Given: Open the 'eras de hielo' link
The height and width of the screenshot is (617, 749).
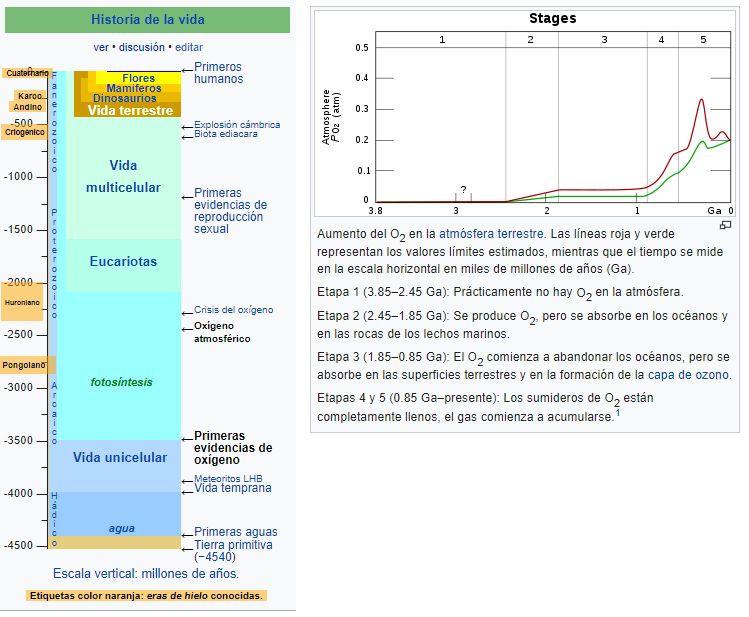Looking at the screenshot, I should [177, 596].
